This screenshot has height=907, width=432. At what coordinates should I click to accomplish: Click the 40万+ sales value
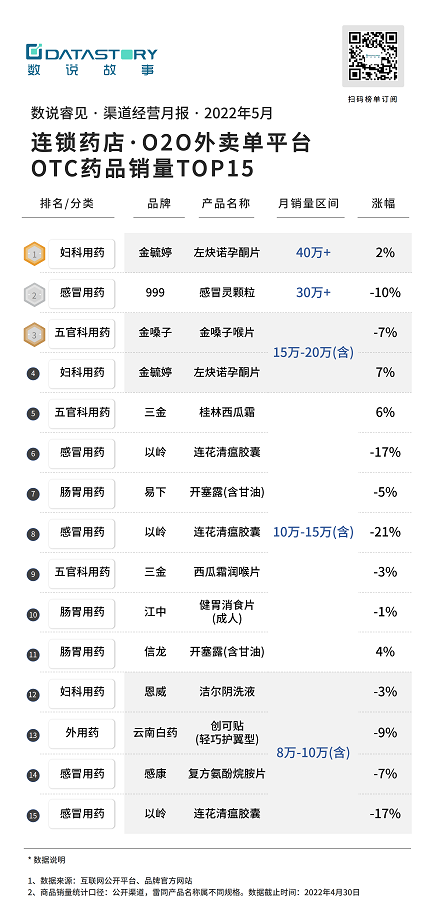click(x=313, y=253)
